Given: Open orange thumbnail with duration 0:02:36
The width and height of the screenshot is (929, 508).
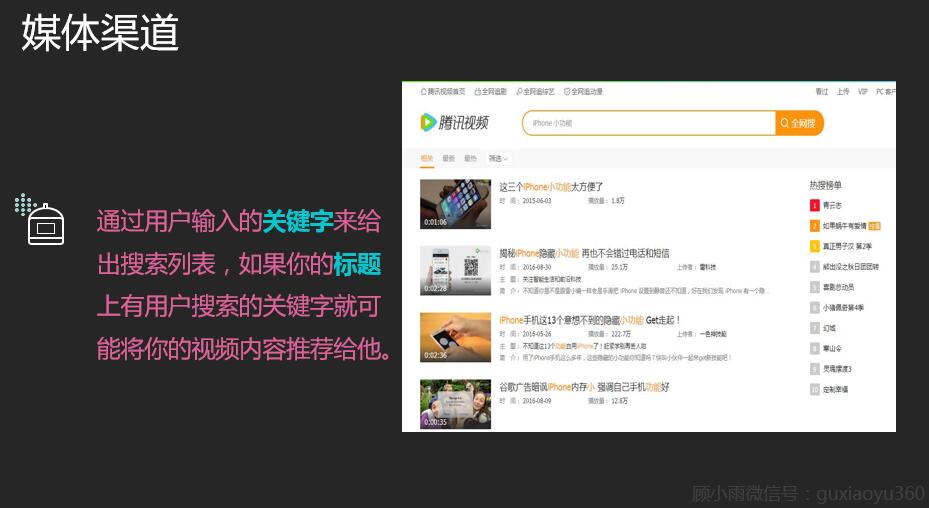Looking at the screenshot, I should (x=456, y=337).
